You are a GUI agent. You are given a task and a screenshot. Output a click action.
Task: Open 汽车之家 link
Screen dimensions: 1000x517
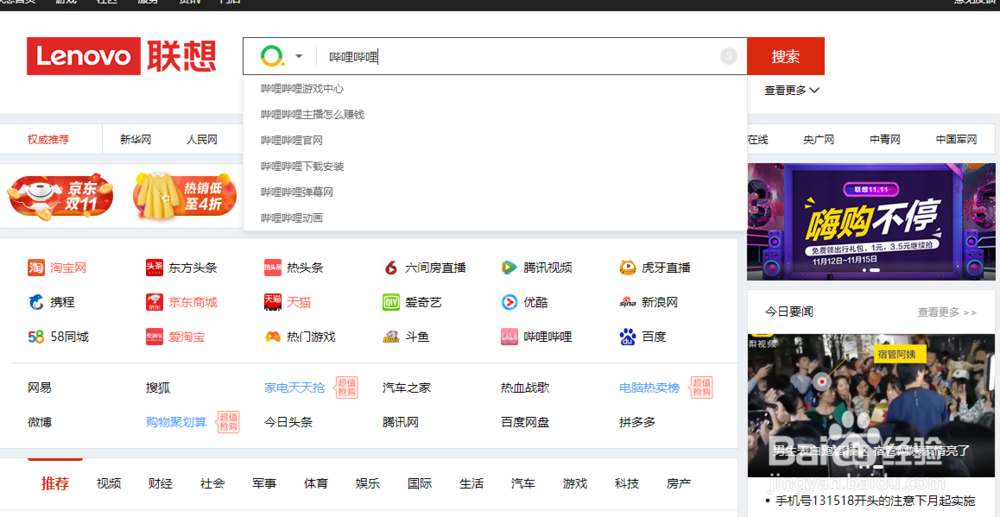407,388
